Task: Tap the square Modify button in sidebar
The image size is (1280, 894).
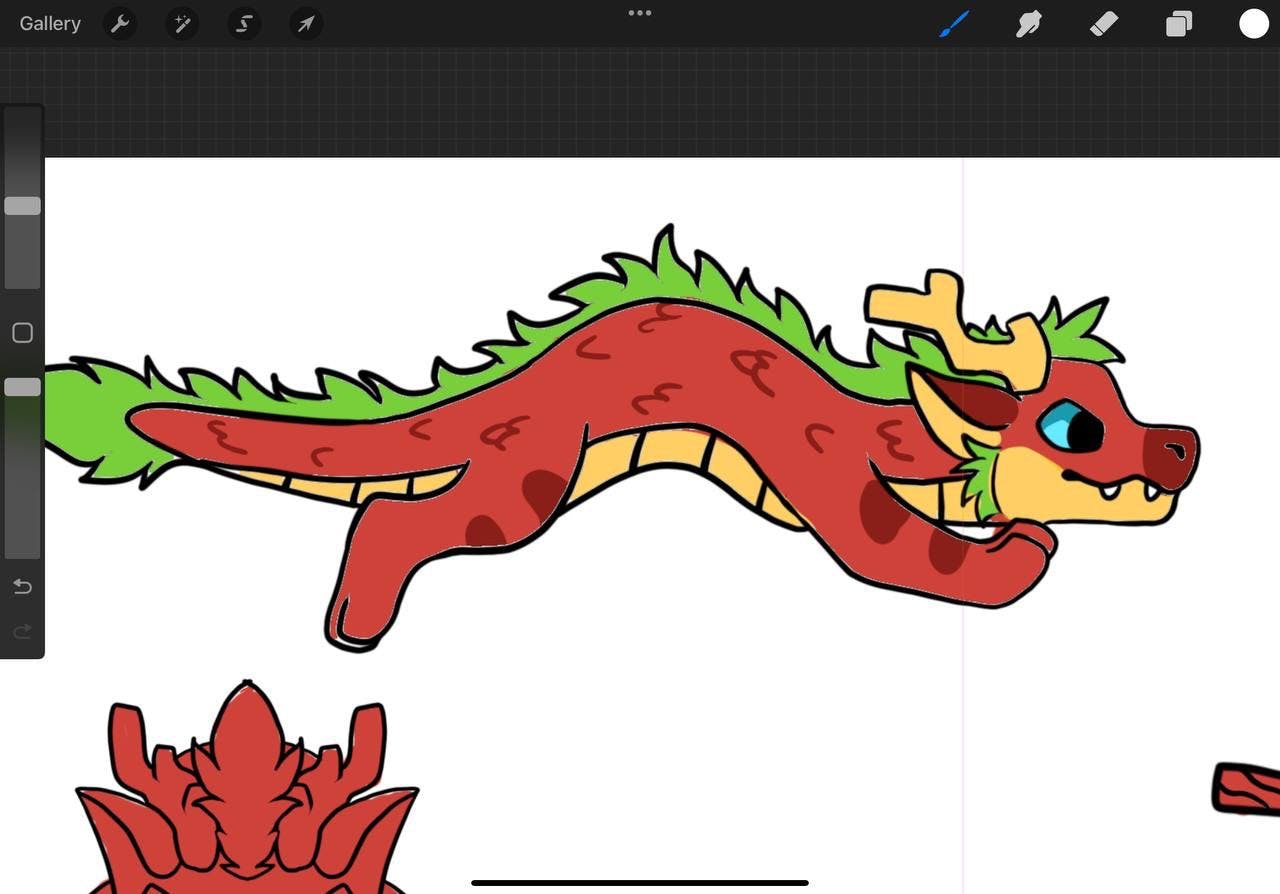Action: 22,333
